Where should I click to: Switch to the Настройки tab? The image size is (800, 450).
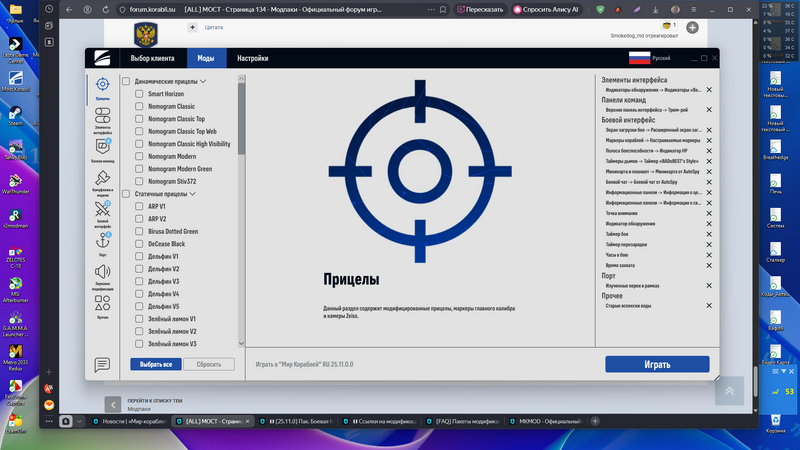(x=252, y=59)
